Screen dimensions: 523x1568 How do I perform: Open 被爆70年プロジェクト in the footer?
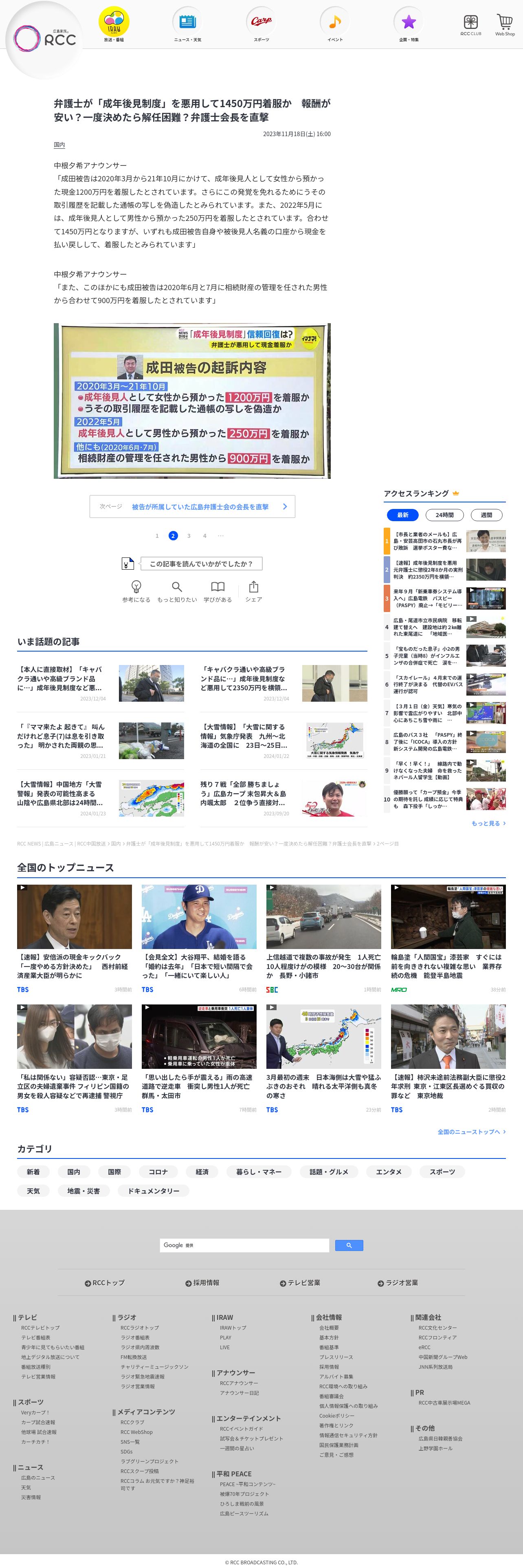pos(244,1494)
